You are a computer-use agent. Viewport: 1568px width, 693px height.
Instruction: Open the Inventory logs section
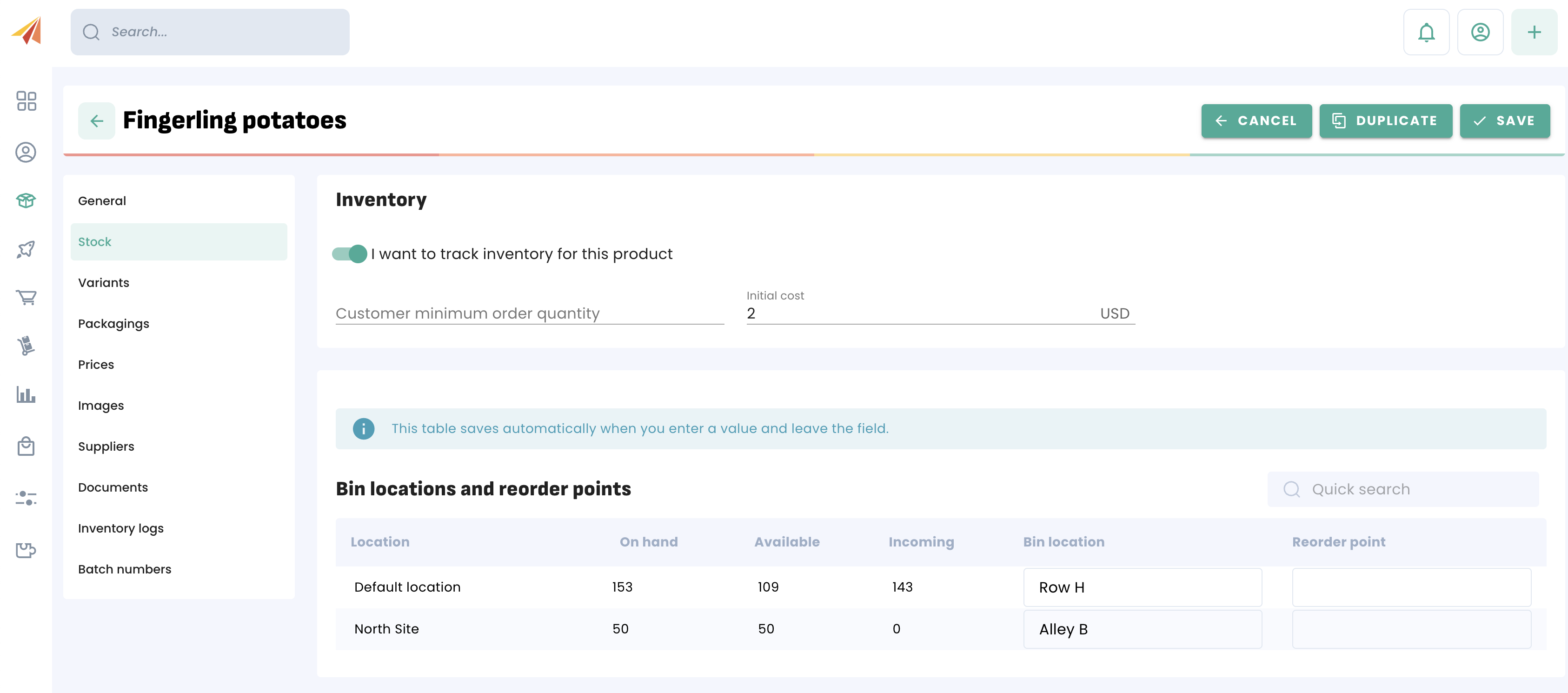coord(120,528)
